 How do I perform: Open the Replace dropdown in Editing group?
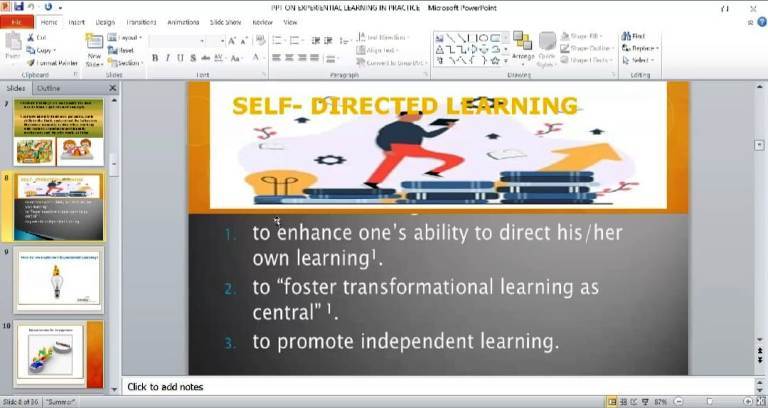click(643, 48)
